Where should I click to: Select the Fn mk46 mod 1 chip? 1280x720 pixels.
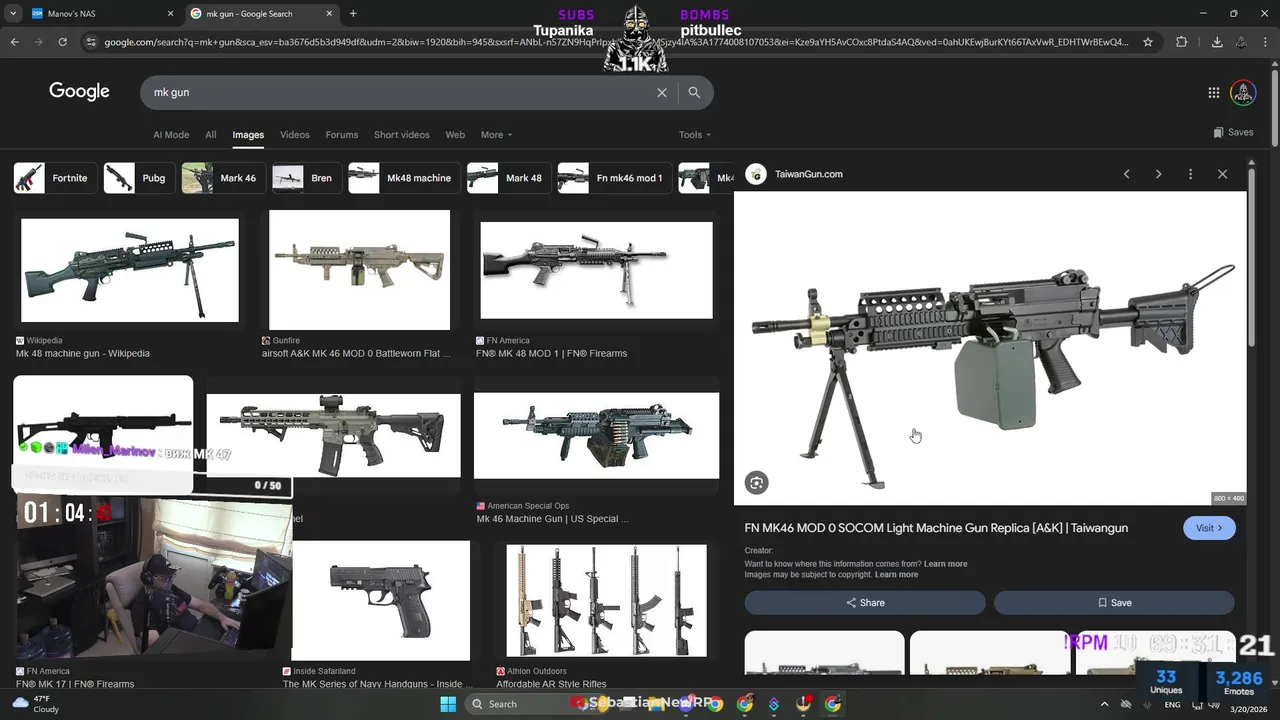pyautogui.click(x=615, y=178)
